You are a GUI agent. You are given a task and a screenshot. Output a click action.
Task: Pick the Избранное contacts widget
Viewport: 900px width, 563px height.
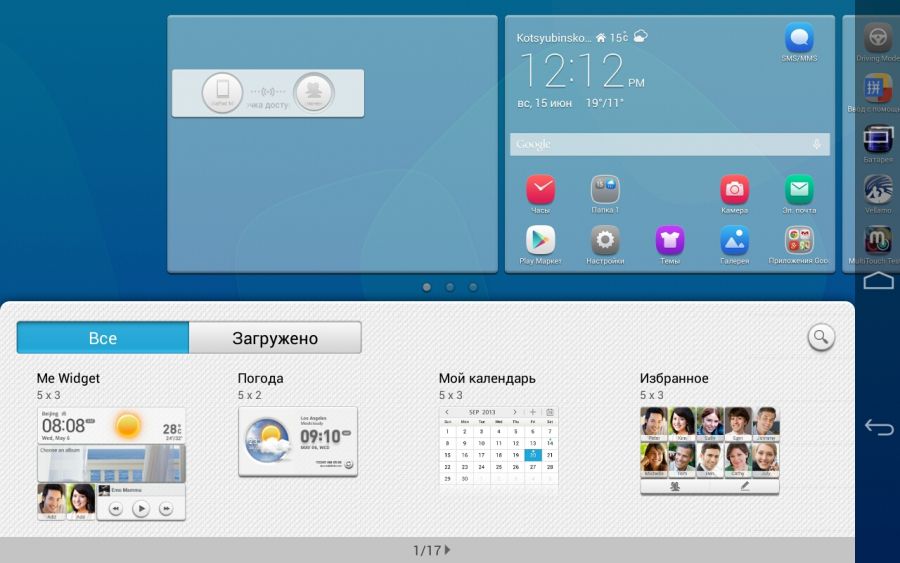click(x=710, y=450)
